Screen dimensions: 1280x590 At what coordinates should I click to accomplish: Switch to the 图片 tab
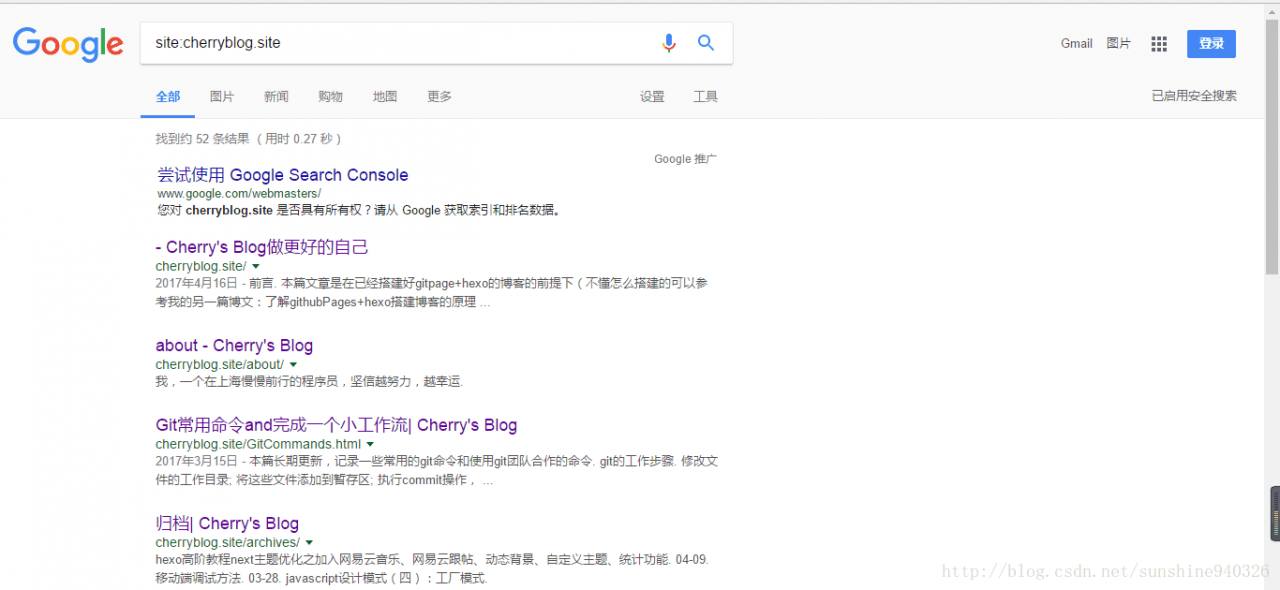click(222, 97)
